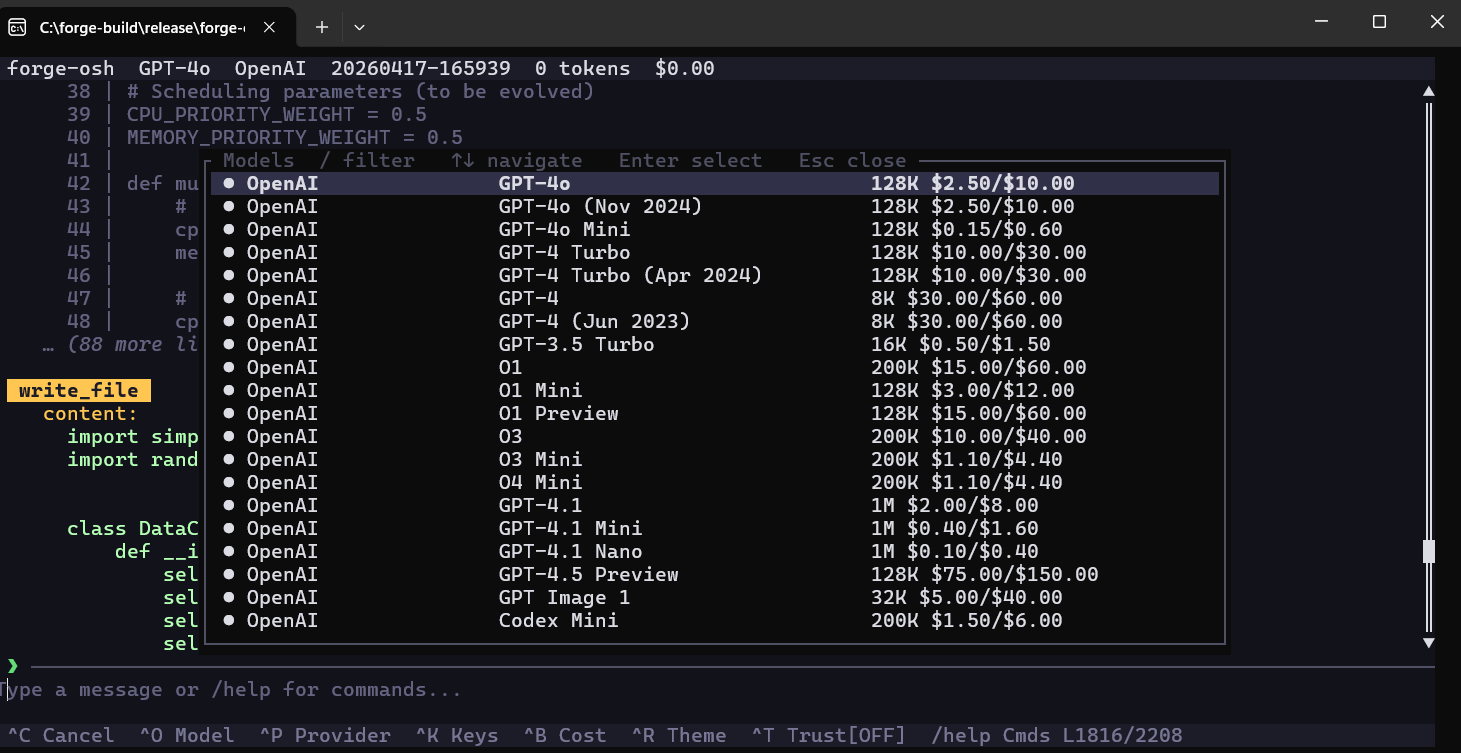
Task: Click the scrollbar up arrow
Action: [1429, 92]
